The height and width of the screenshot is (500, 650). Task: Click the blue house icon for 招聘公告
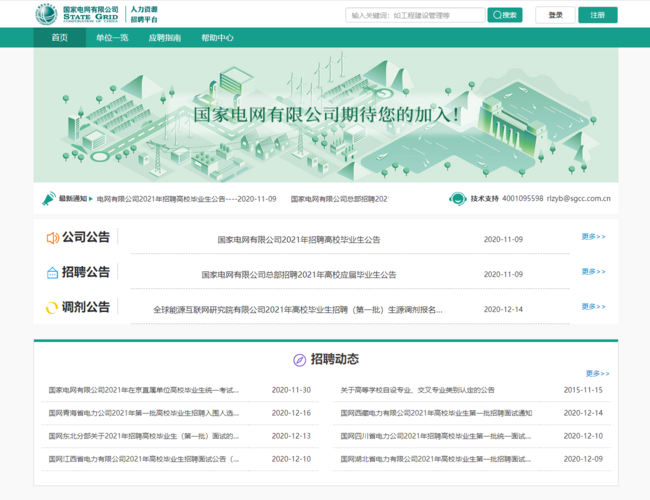pos(52,273)
